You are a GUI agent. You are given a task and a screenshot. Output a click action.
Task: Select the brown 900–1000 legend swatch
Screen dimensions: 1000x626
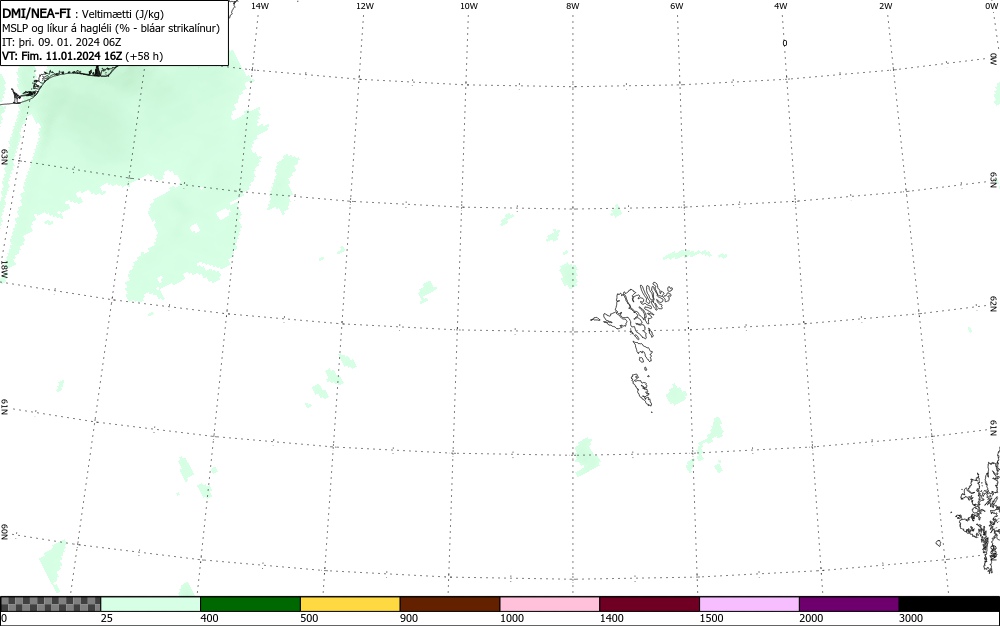tap(450, 604)
